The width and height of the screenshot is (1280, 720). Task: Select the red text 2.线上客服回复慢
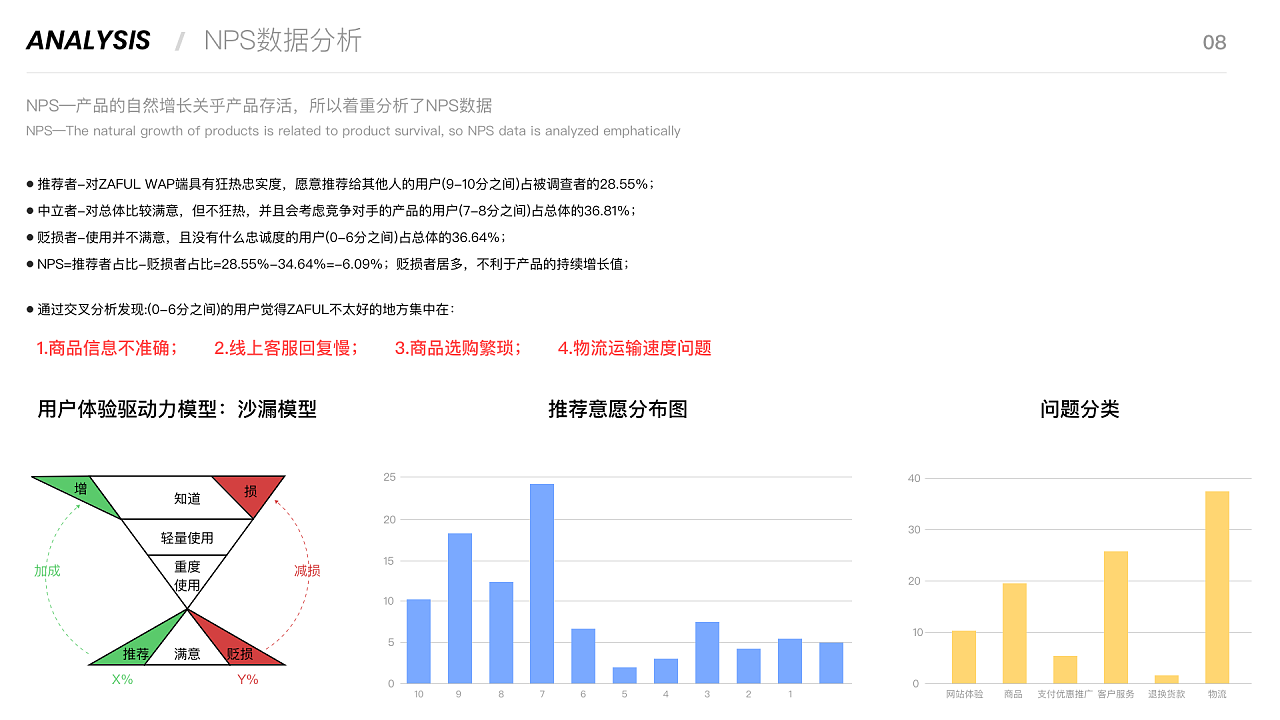286,348
